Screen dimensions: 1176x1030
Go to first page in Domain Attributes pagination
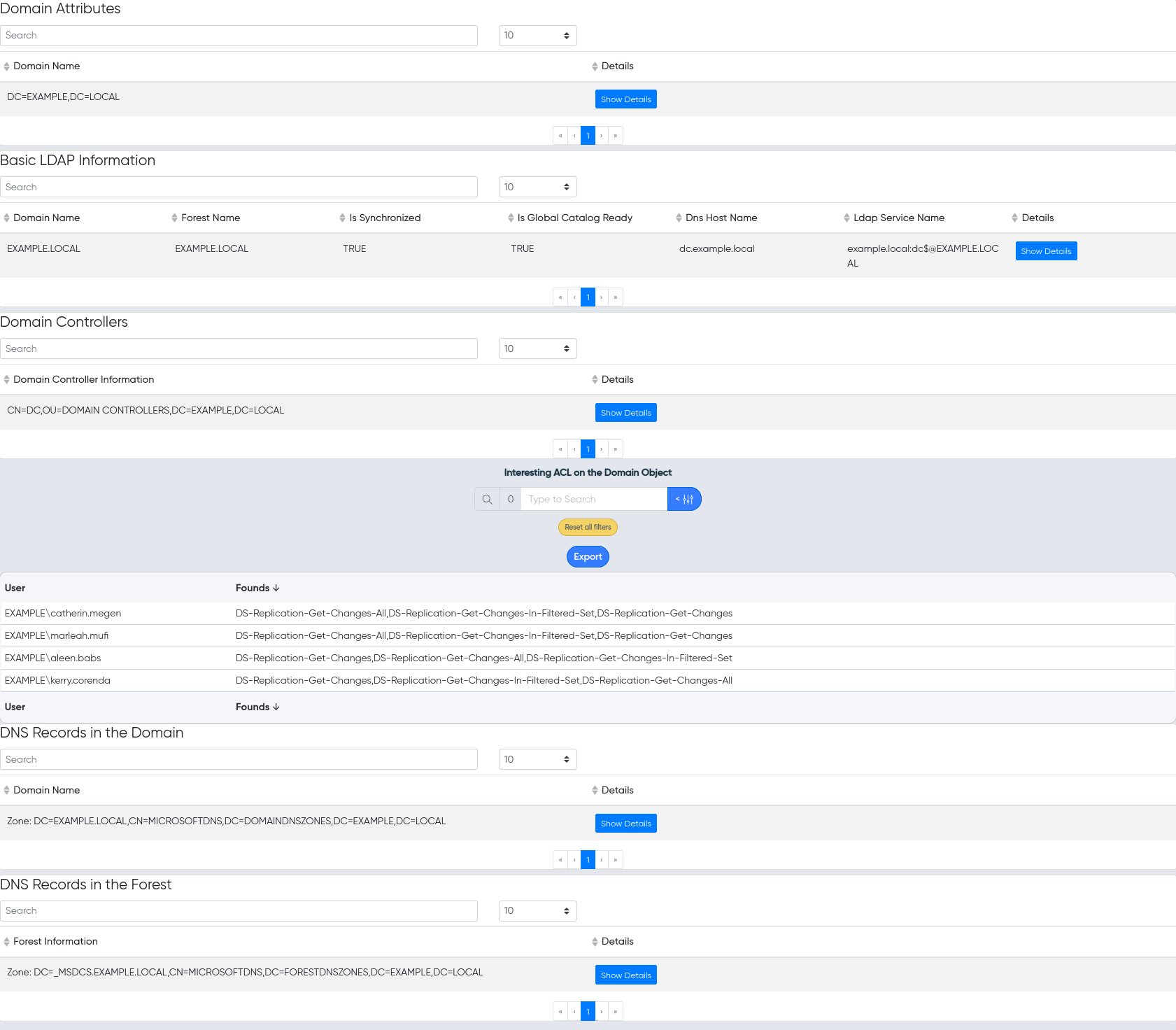point(560,136)
